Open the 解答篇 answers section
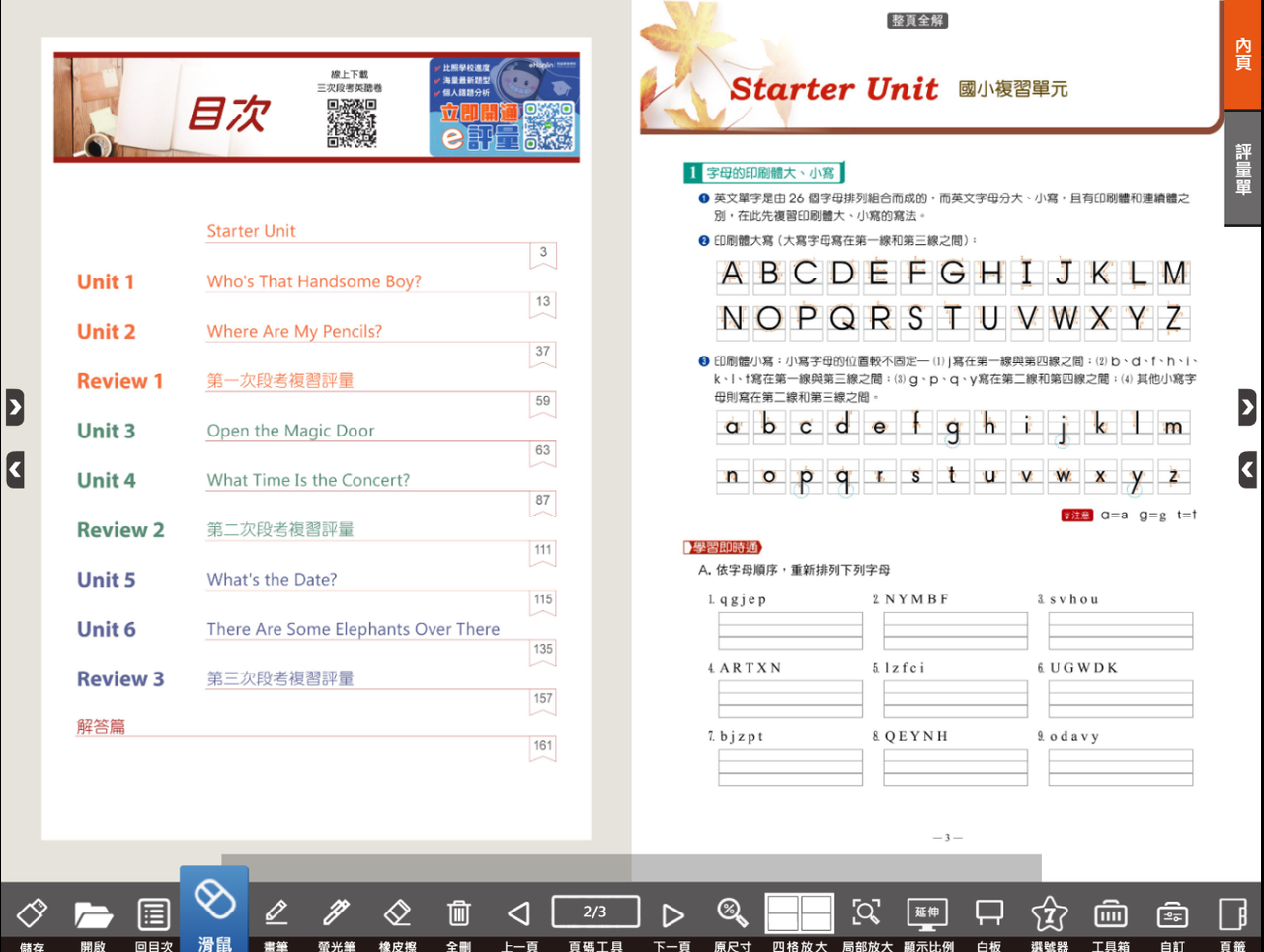Screen dimensions: 1264x952 click(101, 727)
